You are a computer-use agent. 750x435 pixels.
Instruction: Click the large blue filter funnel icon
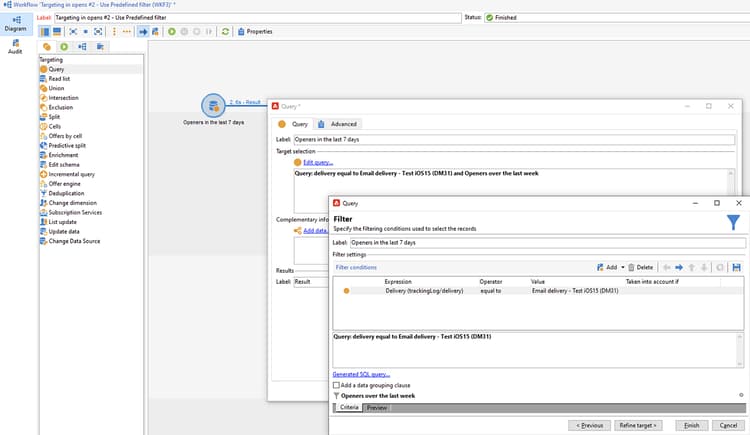pyautogui.click(x=733, y=222)
